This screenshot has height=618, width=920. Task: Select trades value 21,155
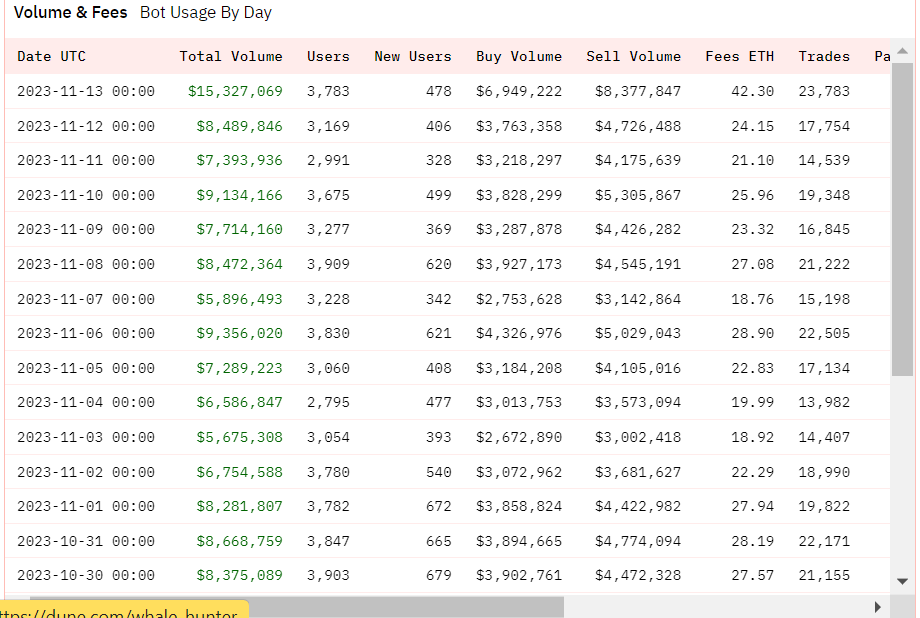pos(824,575)
